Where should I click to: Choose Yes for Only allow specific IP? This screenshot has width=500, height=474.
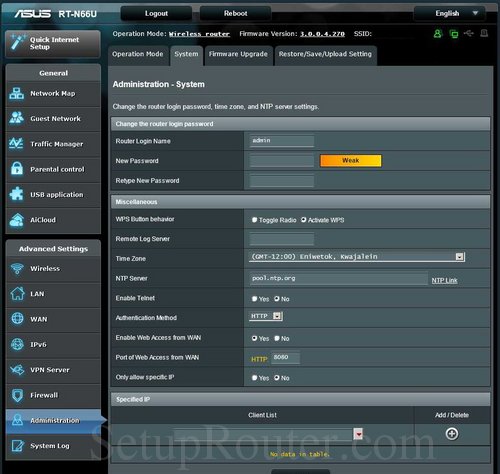[254, 378]
